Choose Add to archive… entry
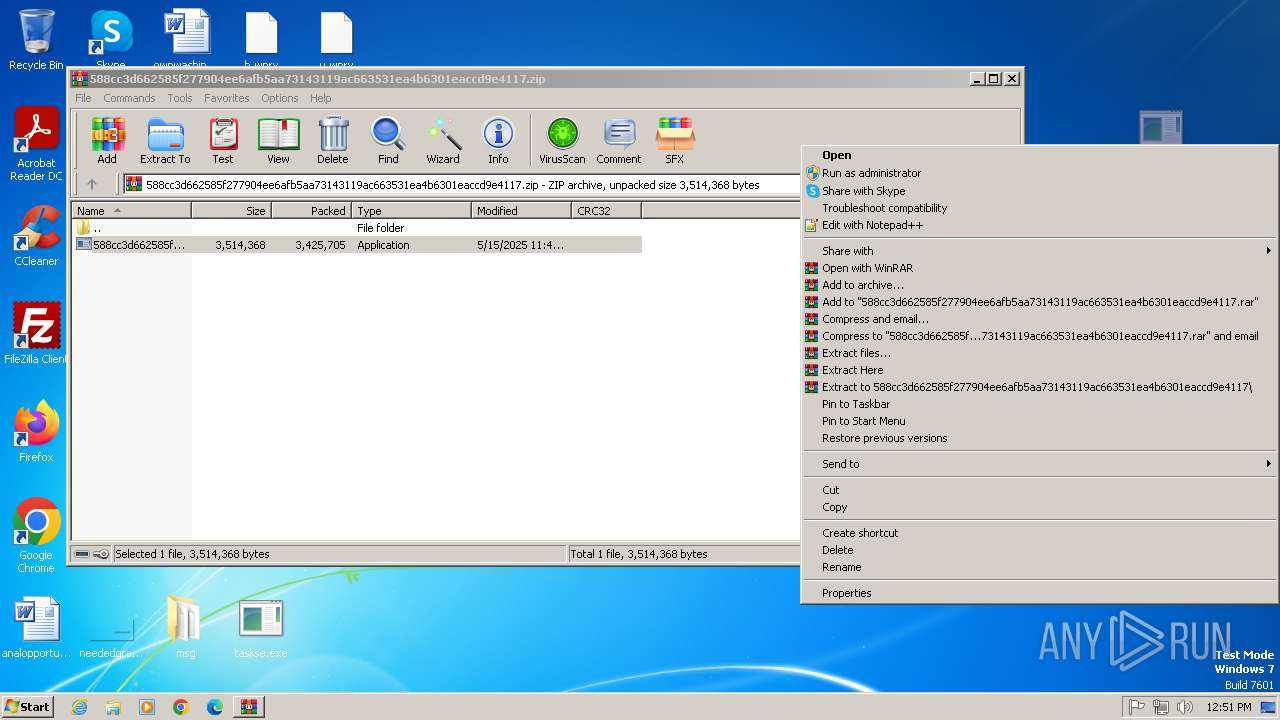Viewport: 1280px width, 720px height. tap(1040, 285)
